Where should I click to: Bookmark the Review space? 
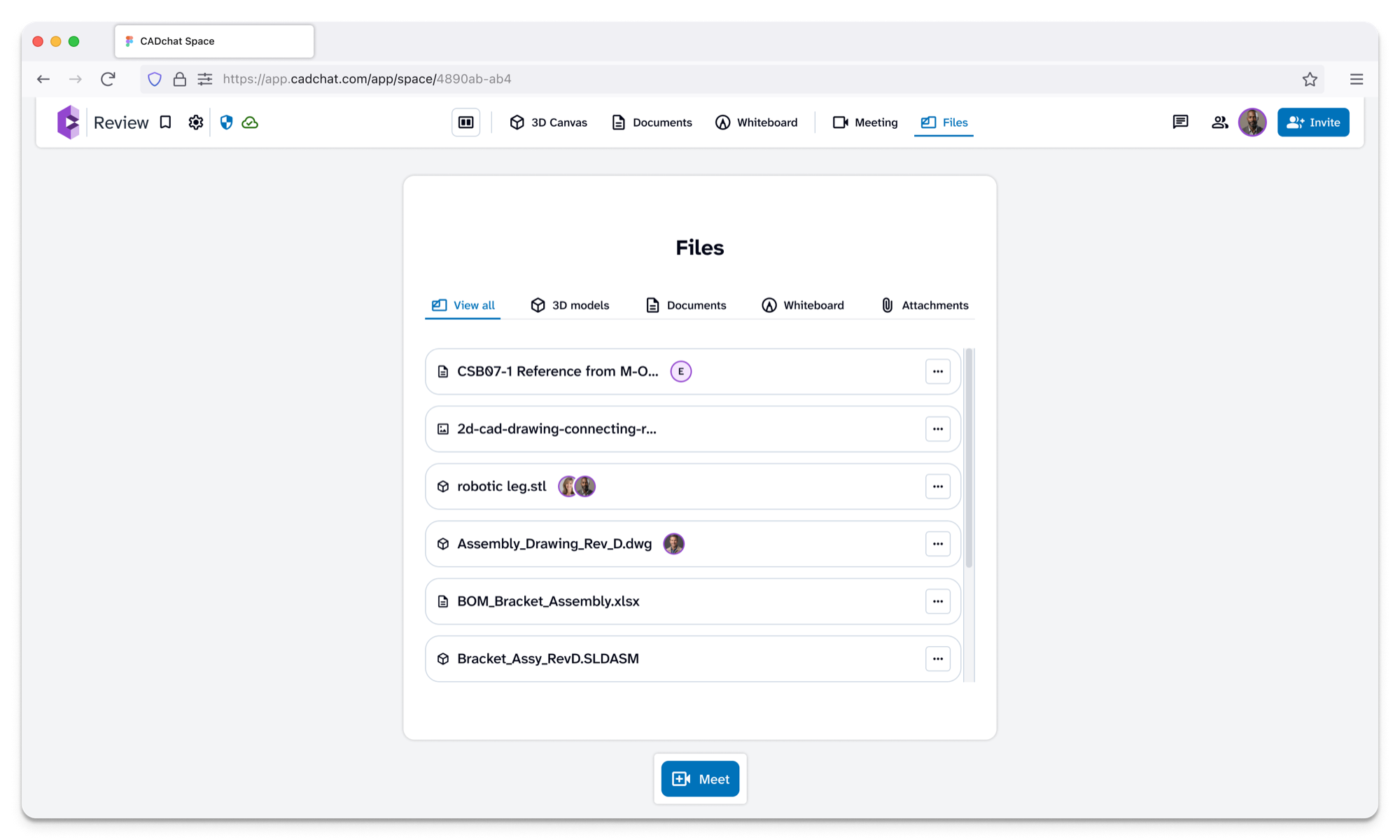tap(165, 122)
